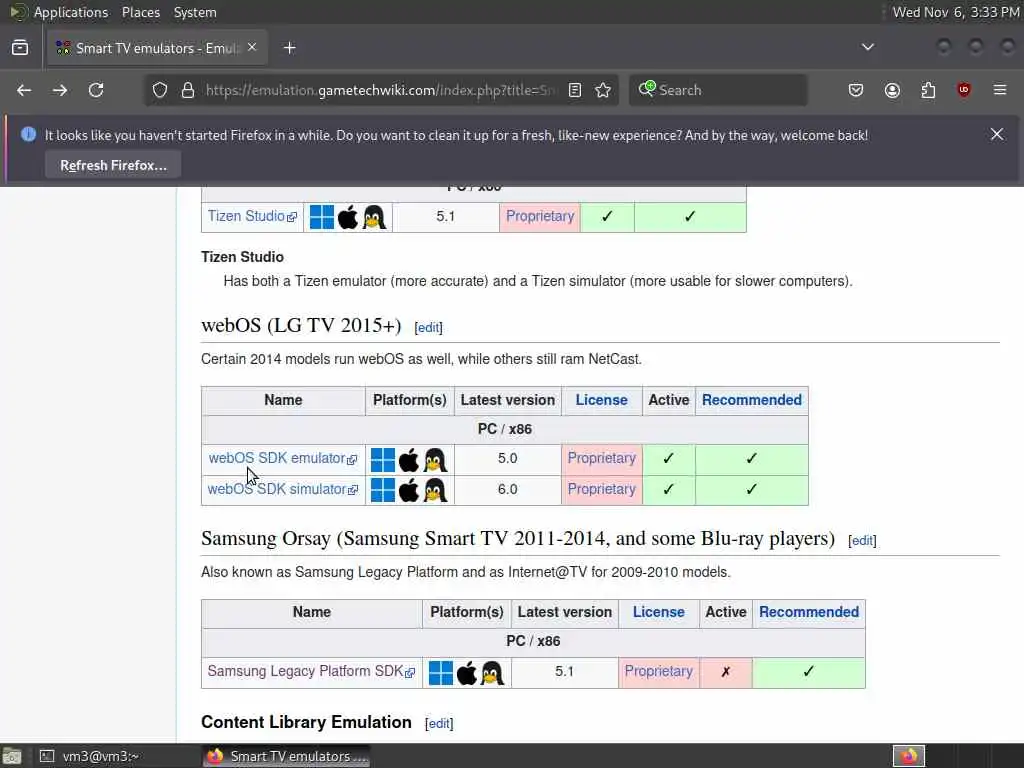Screen dimensions: 1024x768
Task: Open the webOS SDK emulator link
Action: pos(283,458)
